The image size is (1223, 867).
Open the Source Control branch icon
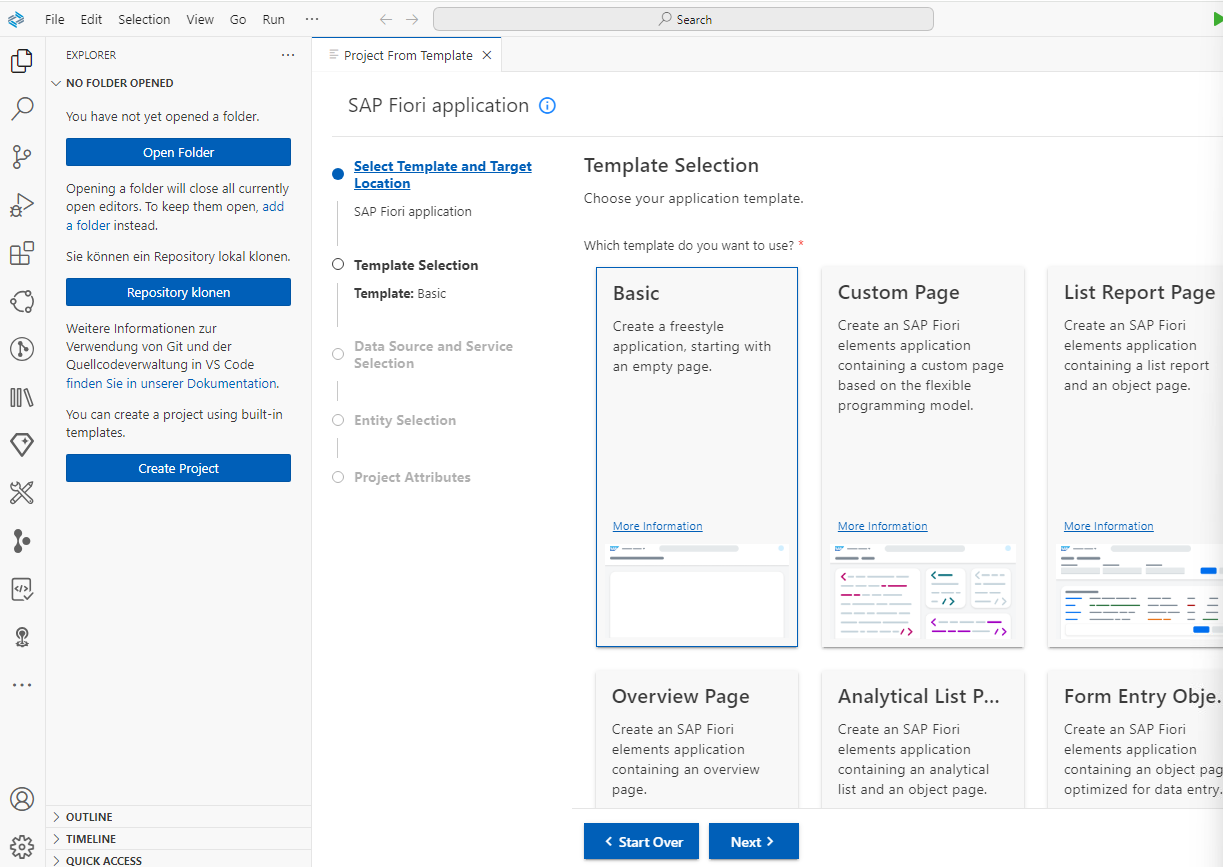coord(21,156)
